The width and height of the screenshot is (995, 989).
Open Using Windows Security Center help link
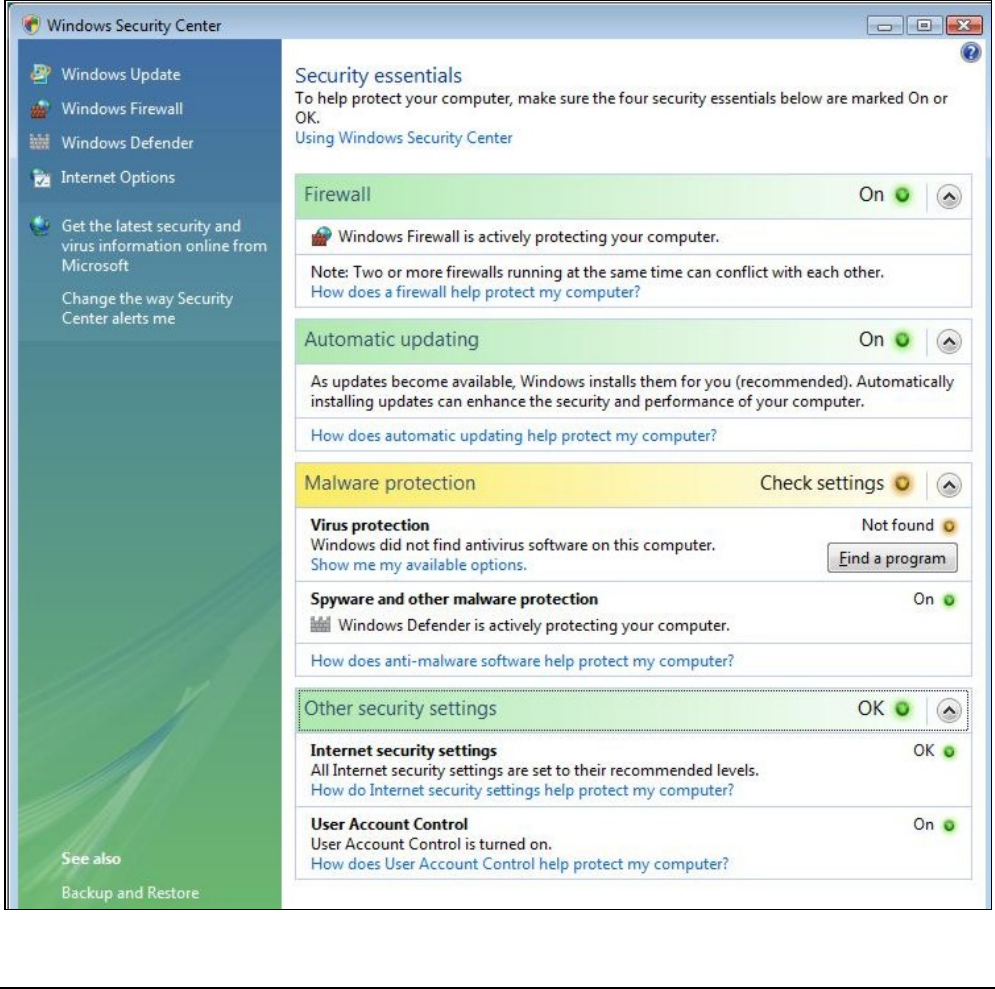404,138
